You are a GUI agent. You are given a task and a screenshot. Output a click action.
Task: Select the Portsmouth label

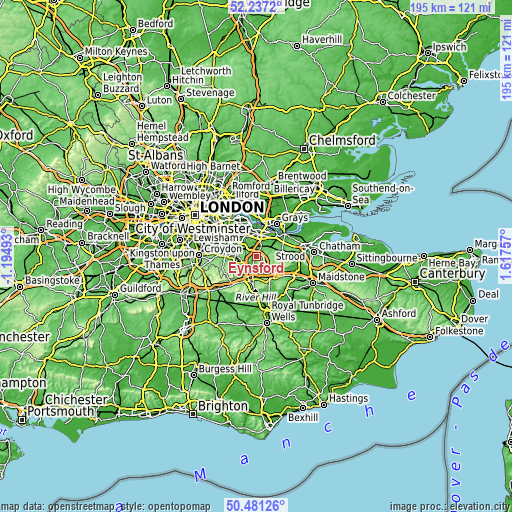[x=61, y=411]
